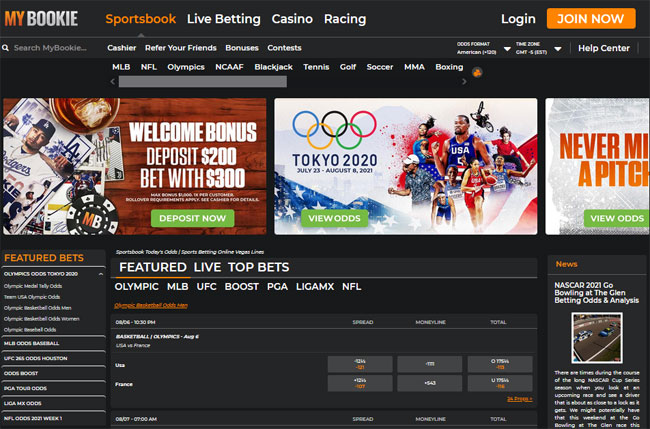Choose MLB in sports quick bar
The height and width of the screenshot is (429, 650).
[x=121, y=67]
